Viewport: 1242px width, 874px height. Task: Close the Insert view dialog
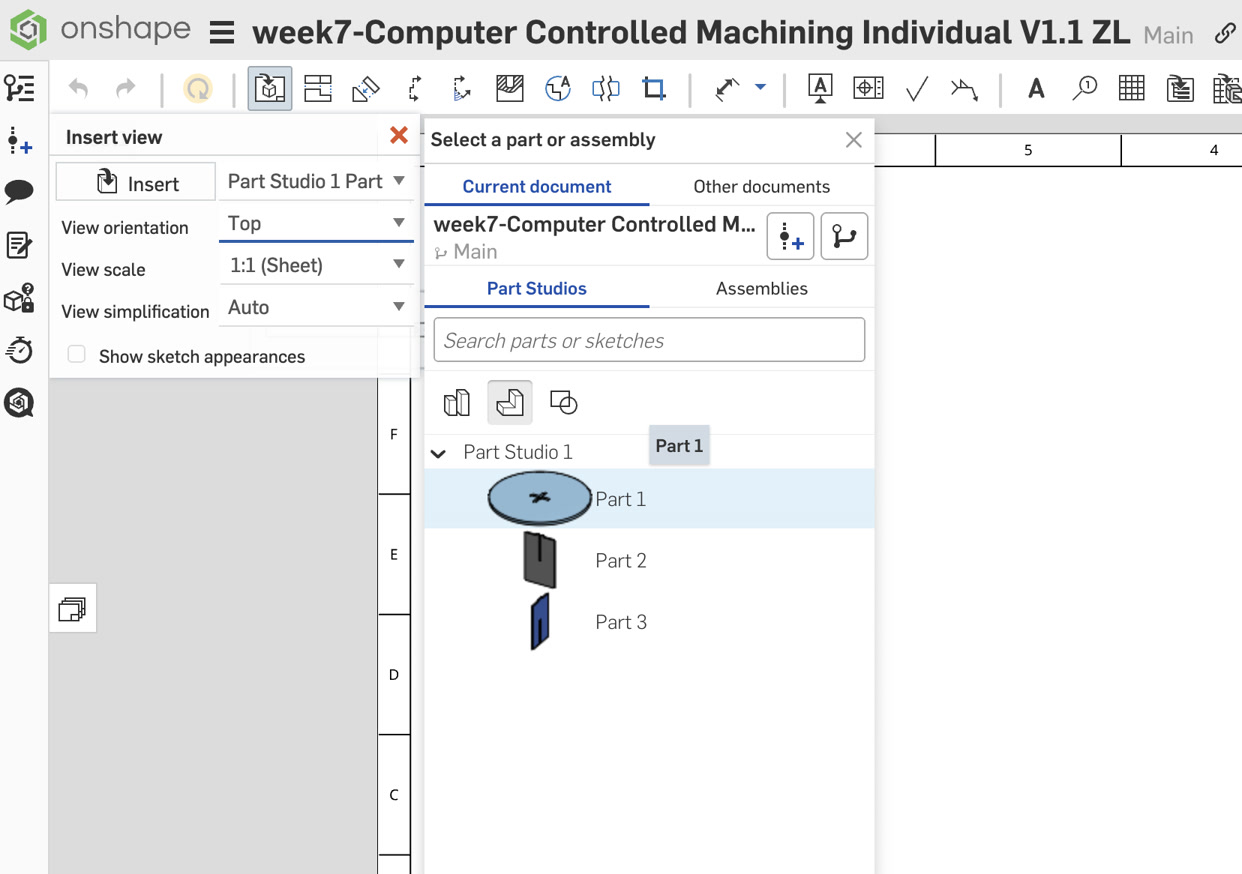pos(399,135)
